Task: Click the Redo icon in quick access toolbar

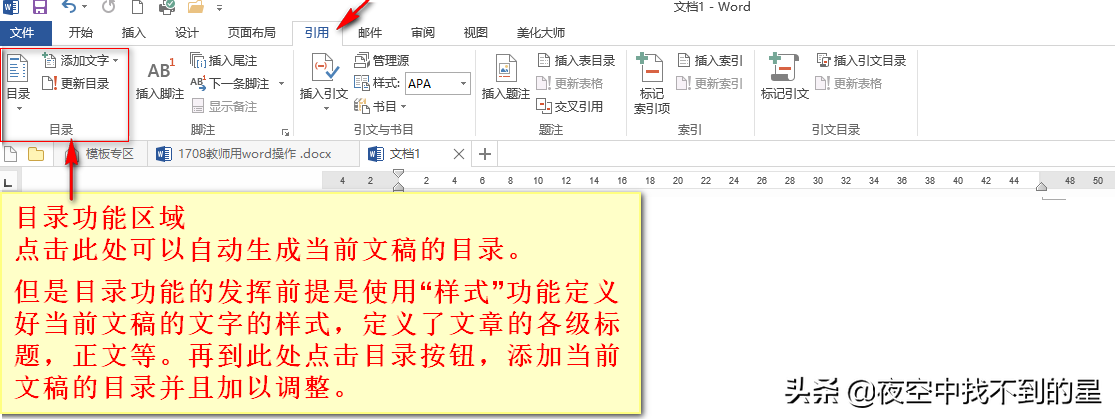Action: pos(109,8)
